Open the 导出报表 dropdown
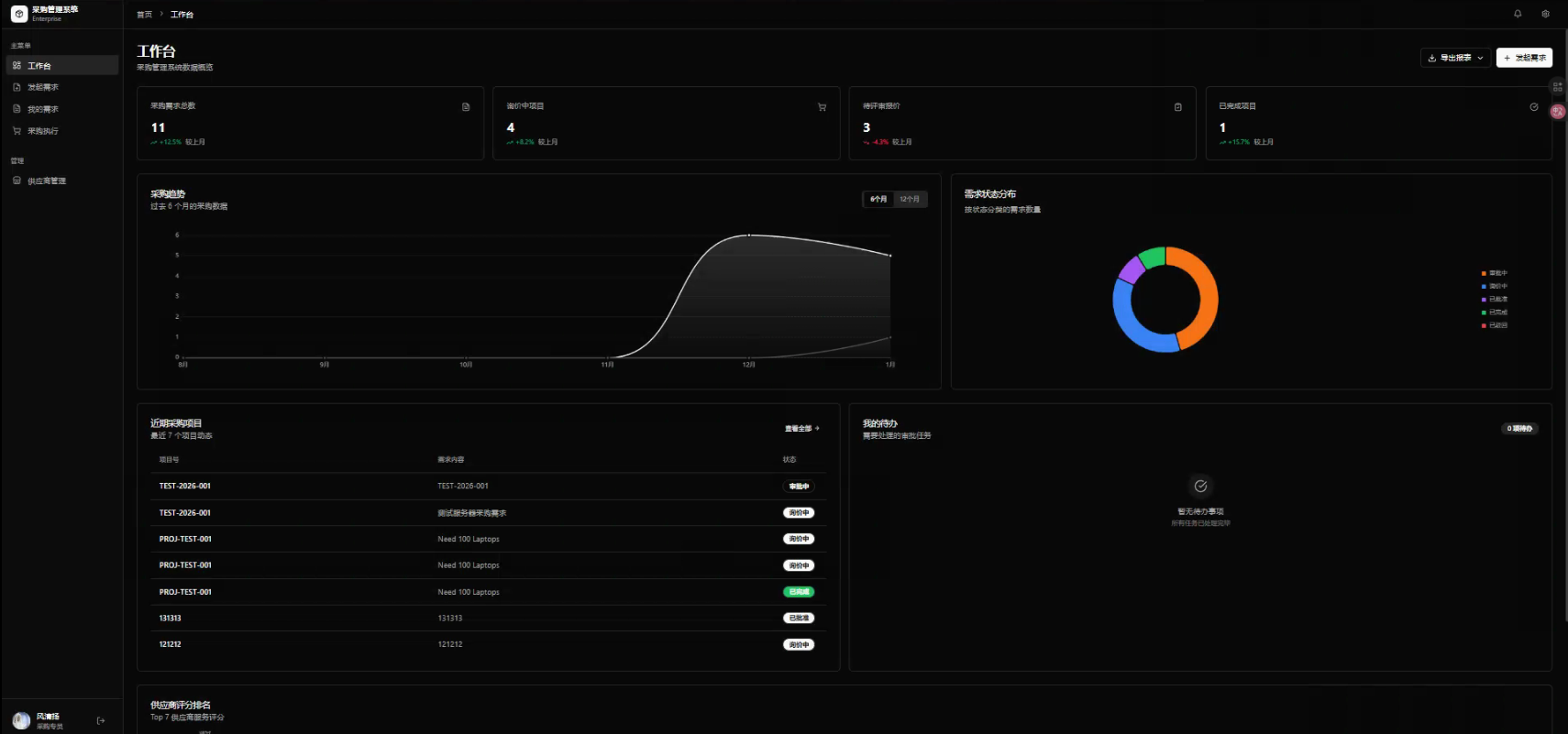Screen dimensions: 1568x734 (1455, 58)
